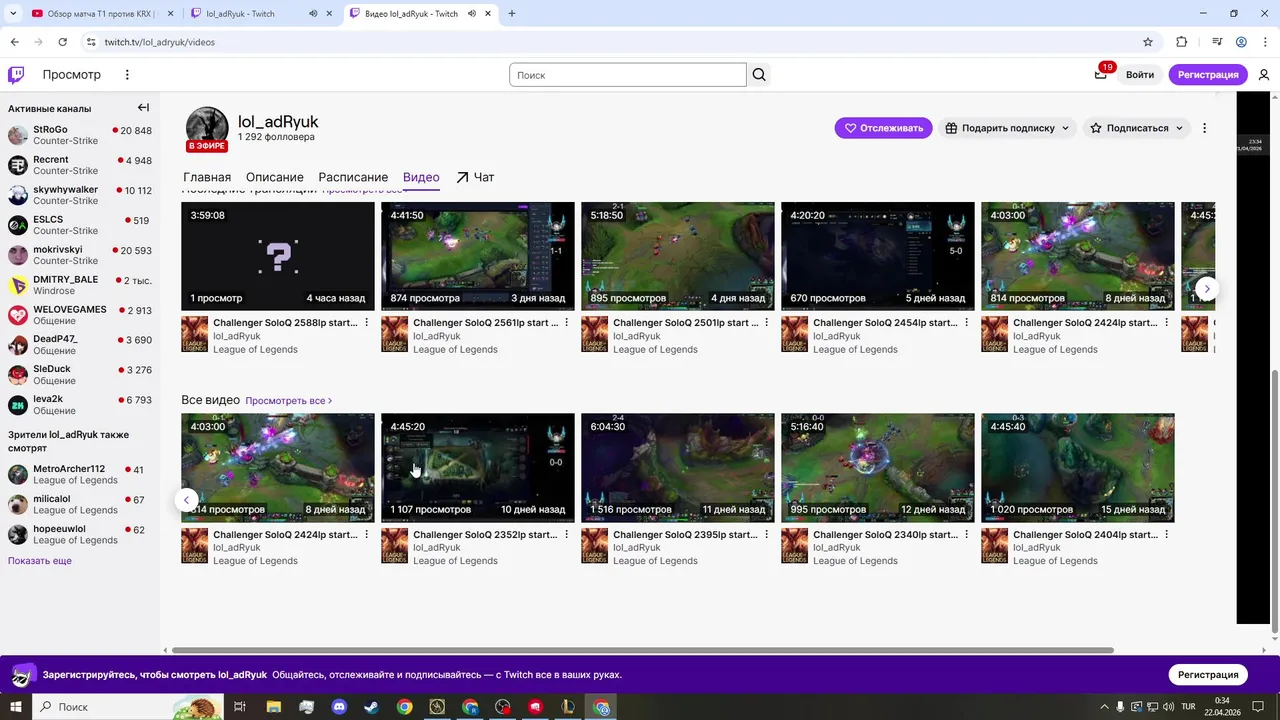Open options for Challenger SoloQ 2588lp video
1280x720 pixels.
pyautogui.click(x=367, y=323)
